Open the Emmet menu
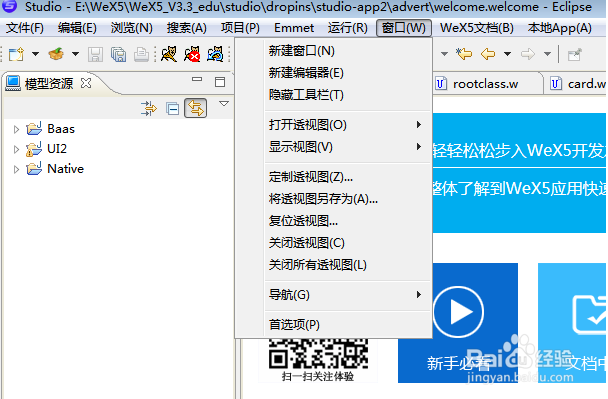 click(x=294, y=28)
